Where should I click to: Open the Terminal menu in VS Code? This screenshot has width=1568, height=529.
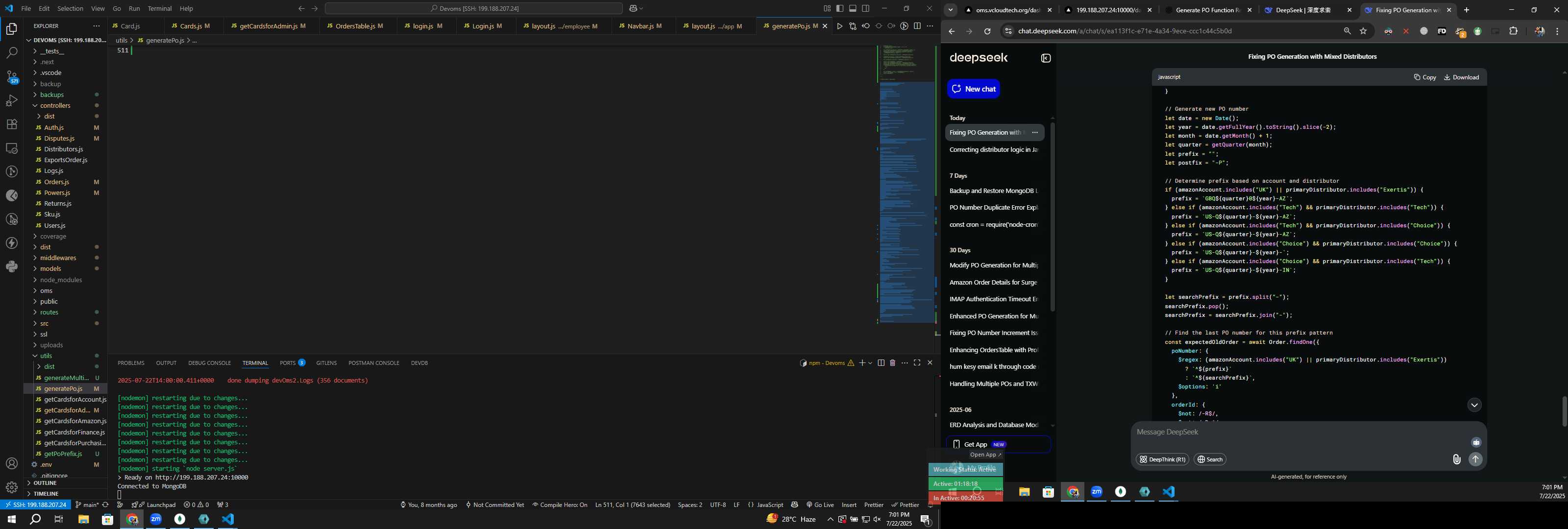click(159, 8)
